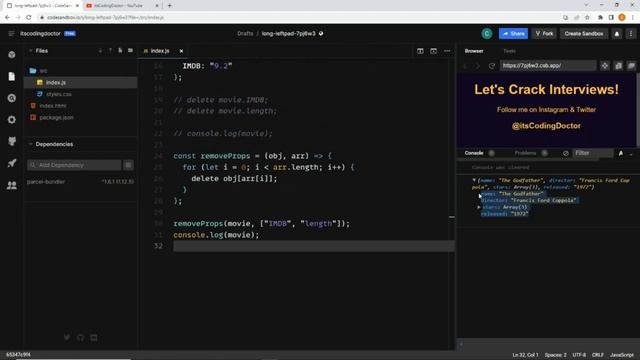Click the crosshair icon beside preview URL
This screenshot has height=360, width=640.
[605, 66]
